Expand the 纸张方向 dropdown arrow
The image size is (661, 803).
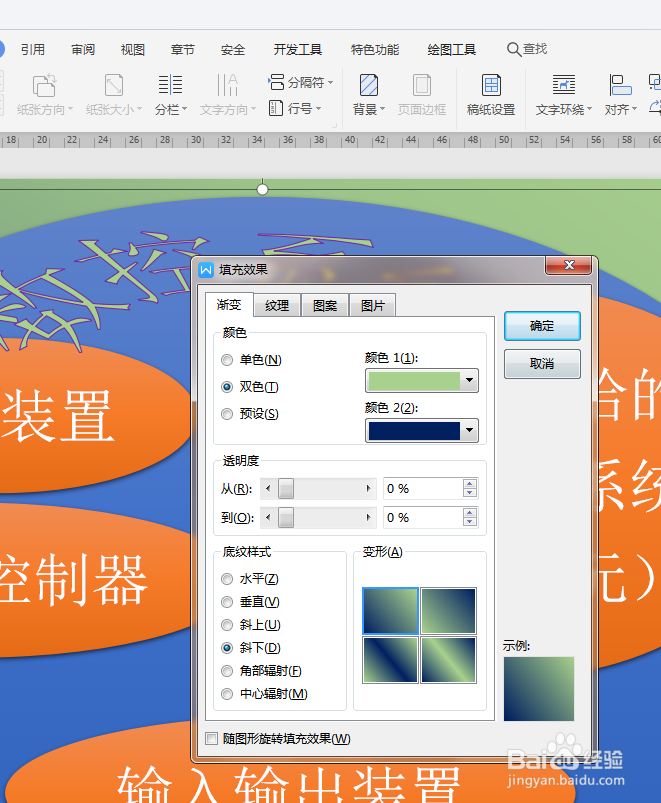click(71, 109)
